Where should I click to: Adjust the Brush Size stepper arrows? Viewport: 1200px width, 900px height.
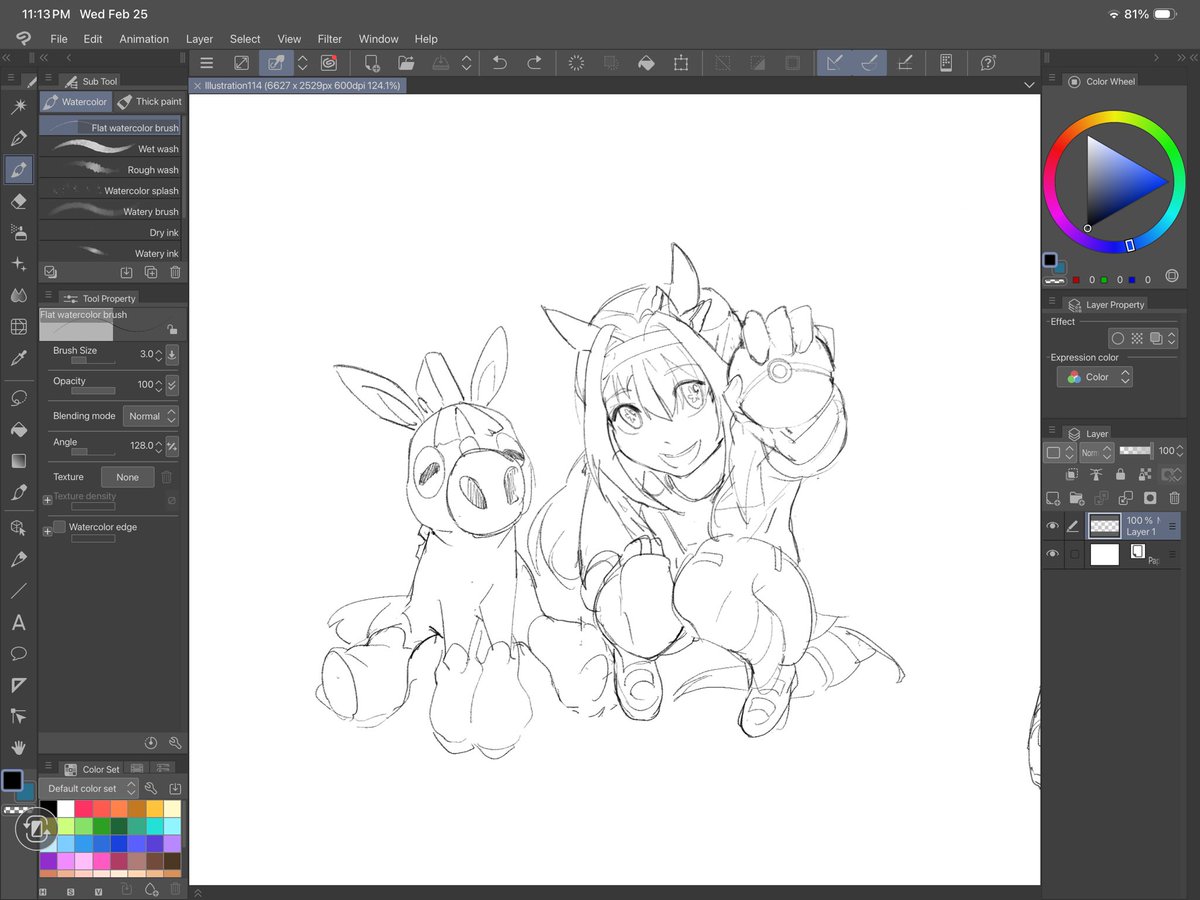pos(160,354)
